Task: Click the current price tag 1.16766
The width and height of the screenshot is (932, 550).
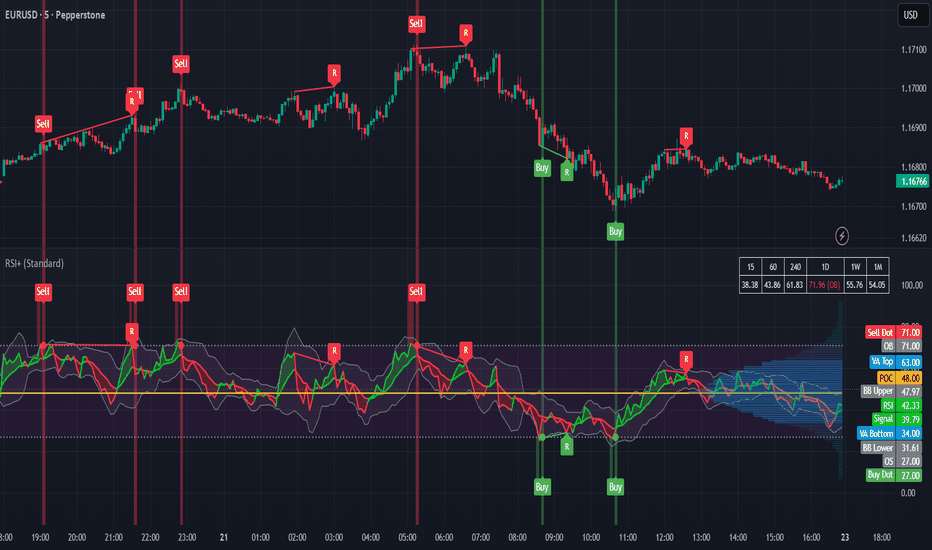Action: (912, 181)
